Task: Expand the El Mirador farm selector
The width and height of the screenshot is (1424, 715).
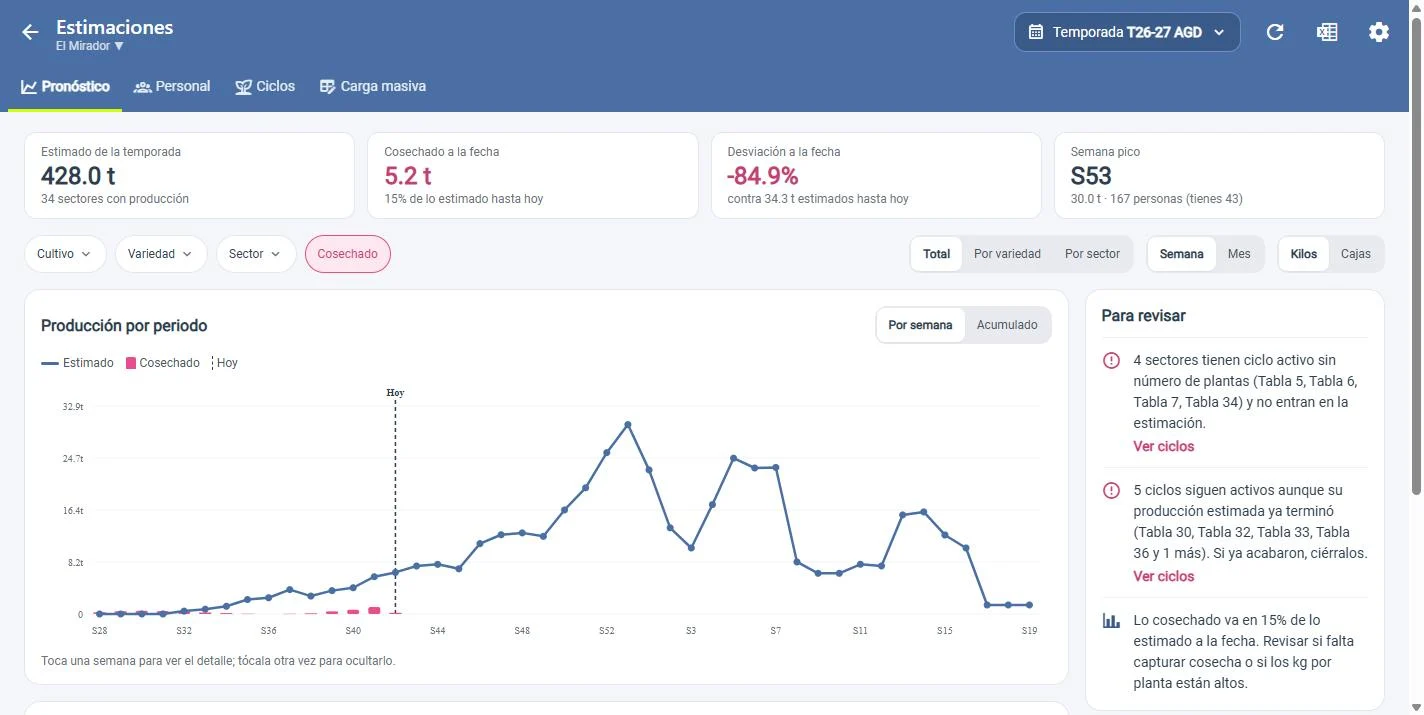Action: 90,46
